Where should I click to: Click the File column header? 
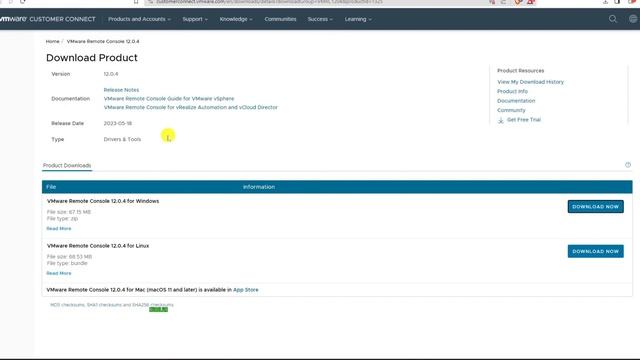[51, 187]
